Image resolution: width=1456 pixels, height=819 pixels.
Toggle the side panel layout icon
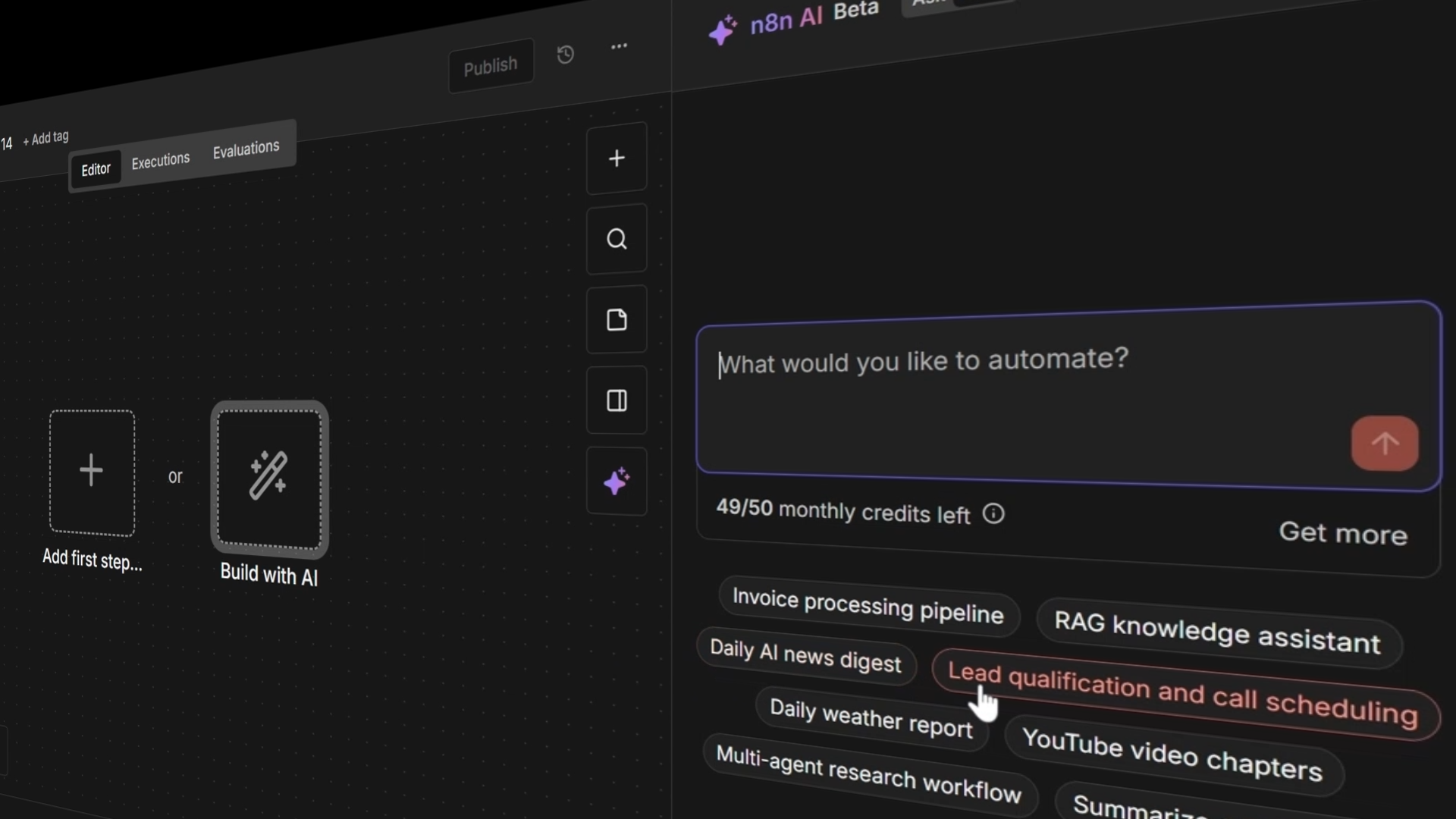pos(617,400)
